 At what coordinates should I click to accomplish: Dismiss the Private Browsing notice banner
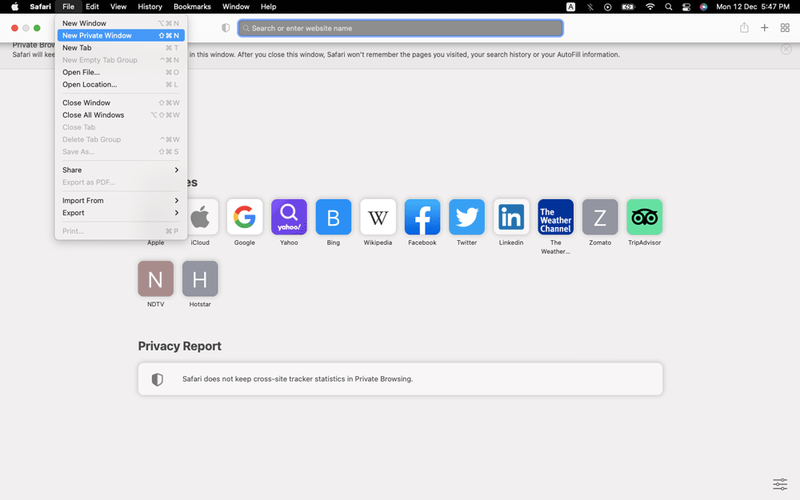[786, 49]
